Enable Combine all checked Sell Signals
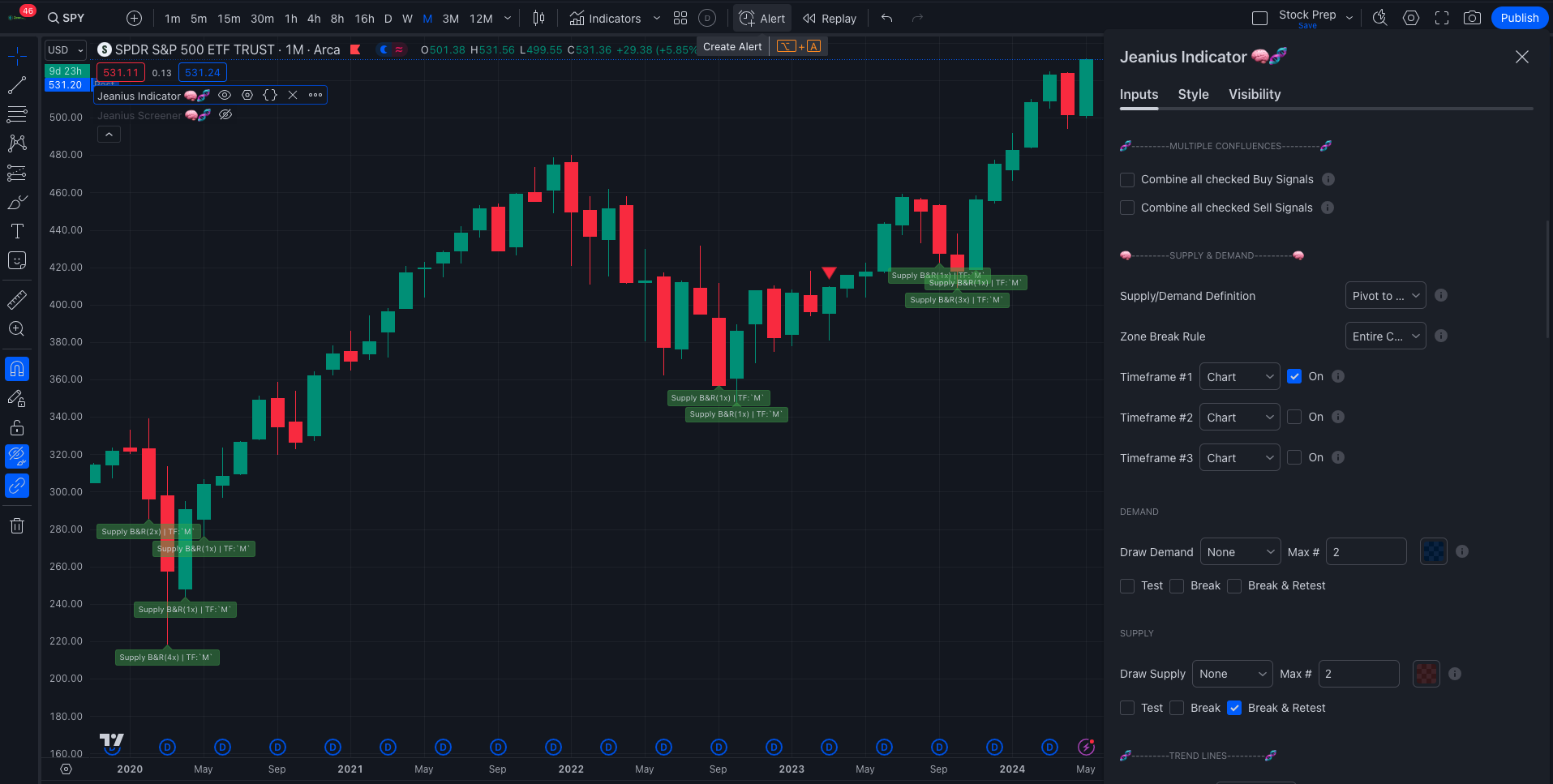1553x784 pixels. point(1127,208)
